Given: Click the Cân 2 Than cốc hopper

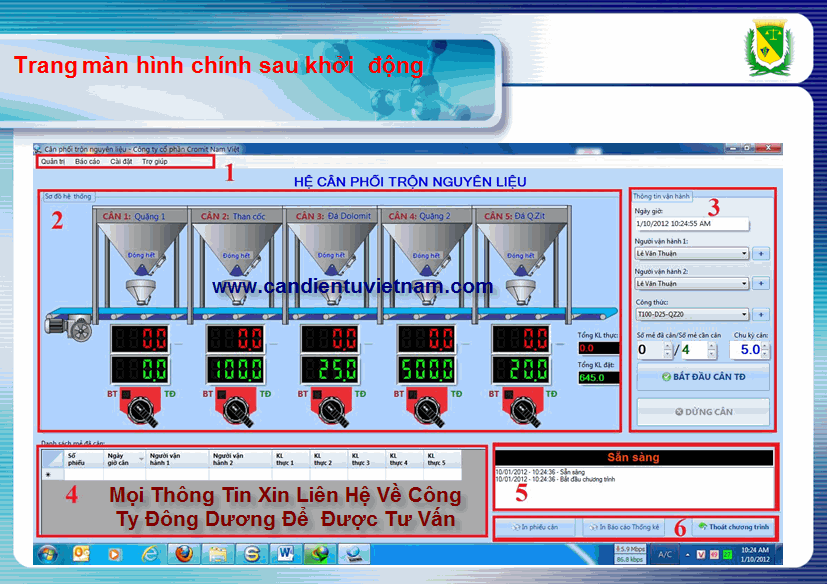Looking at the screenshot, I should point(236,249).
